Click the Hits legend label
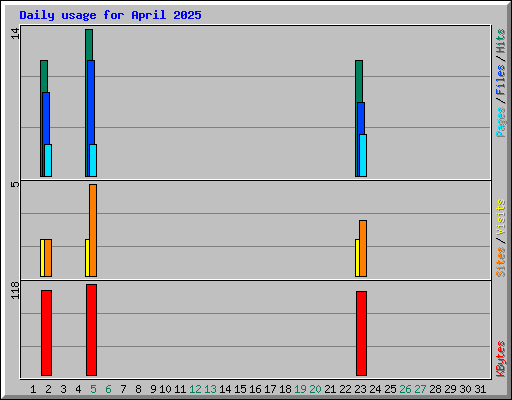The width and height of the screenshot is (512, 400). point(500,41)
